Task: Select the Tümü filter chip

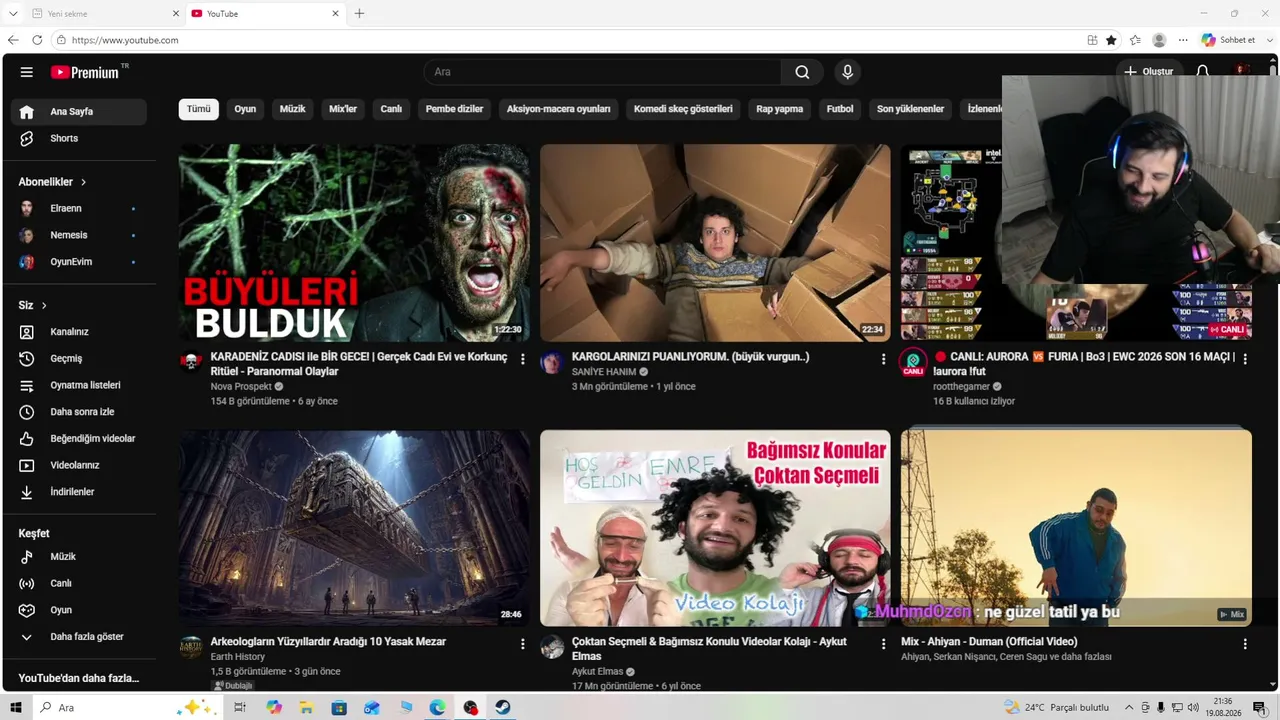Action: (x=199, y=109)
